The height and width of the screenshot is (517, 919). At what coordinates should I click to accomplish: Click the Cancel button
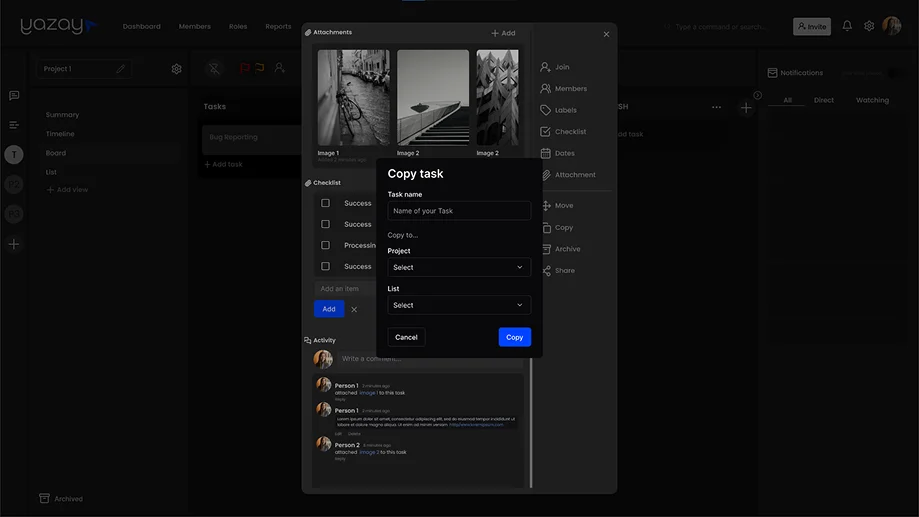click(x=406, y=337)
